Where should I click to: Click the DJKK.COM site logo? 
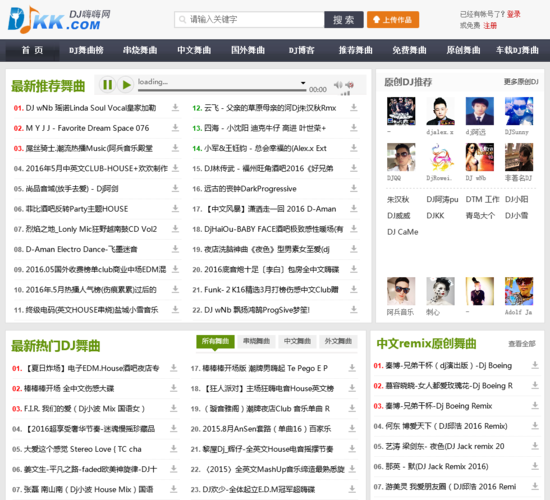[59, 20]
